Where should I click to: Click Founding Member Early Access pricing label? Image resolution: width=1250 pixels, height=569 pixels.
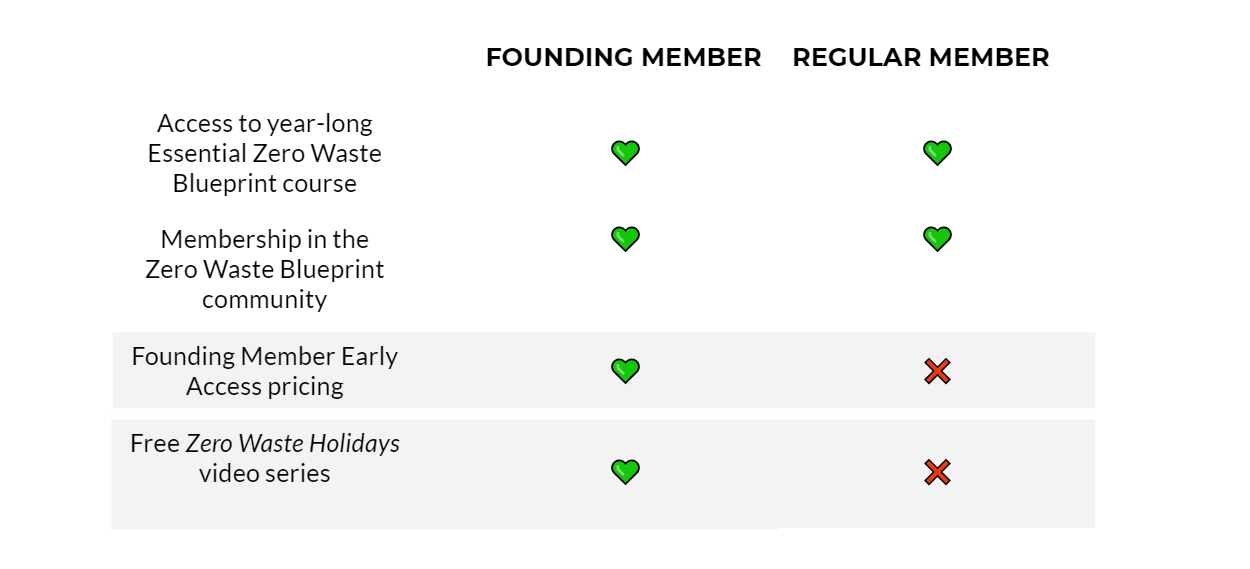pos(265,371)
